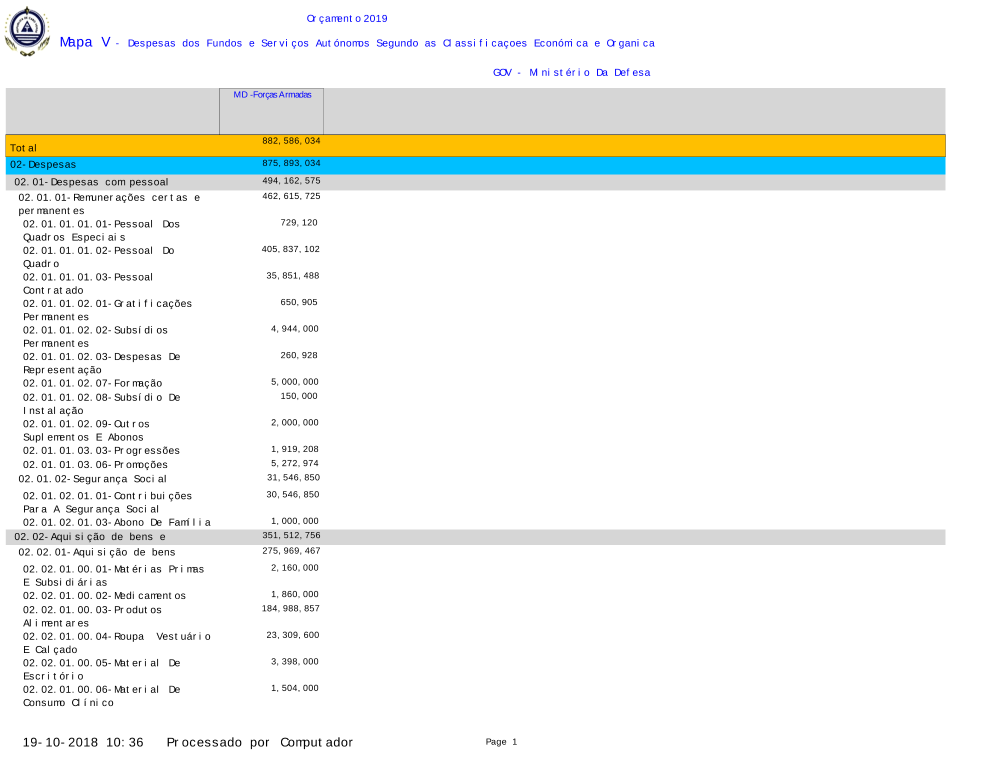Click the orange 'Total' row

click(x=475, y=146)
